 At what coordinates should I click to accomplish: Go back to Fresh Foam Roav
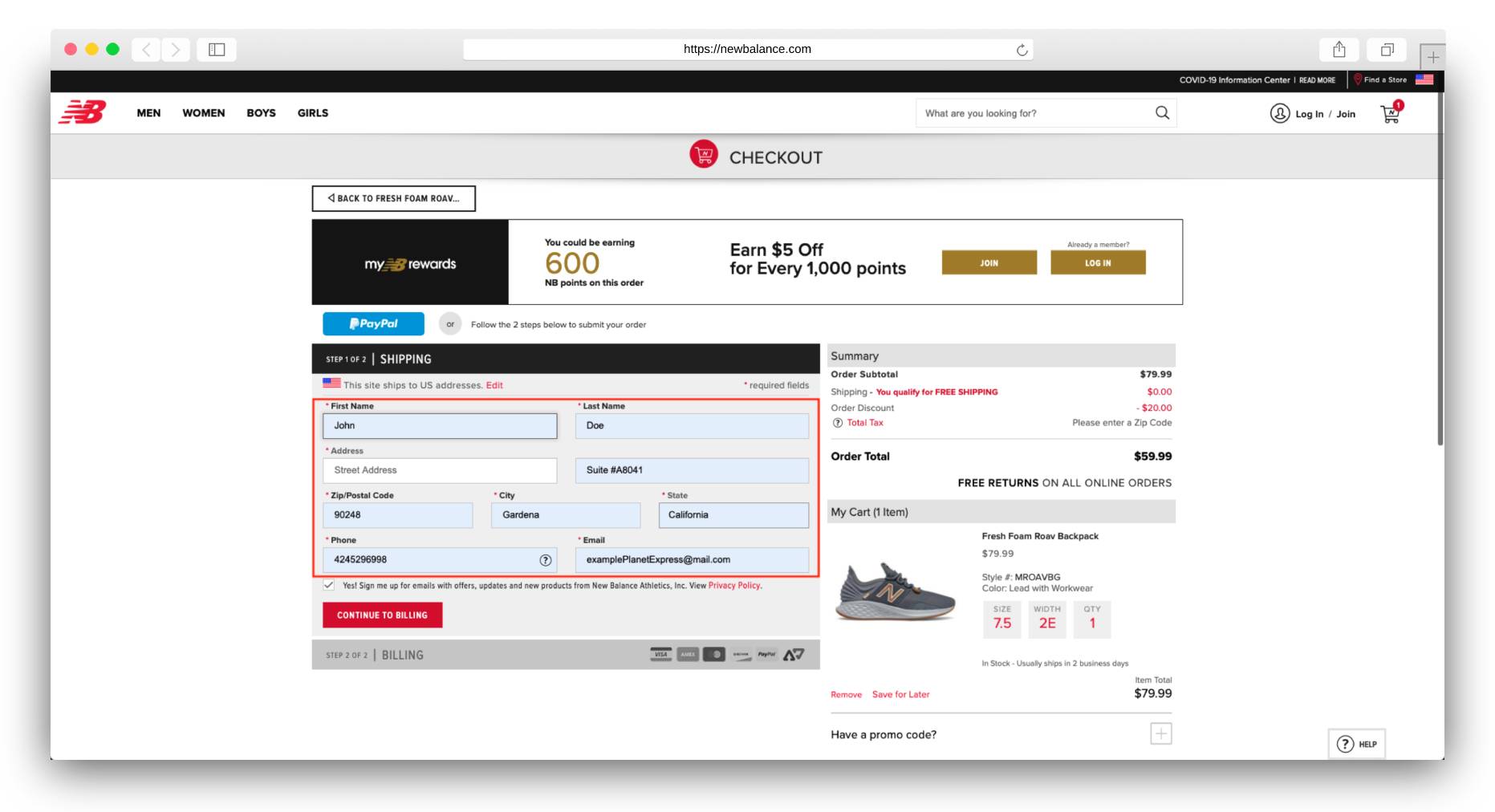393,198
